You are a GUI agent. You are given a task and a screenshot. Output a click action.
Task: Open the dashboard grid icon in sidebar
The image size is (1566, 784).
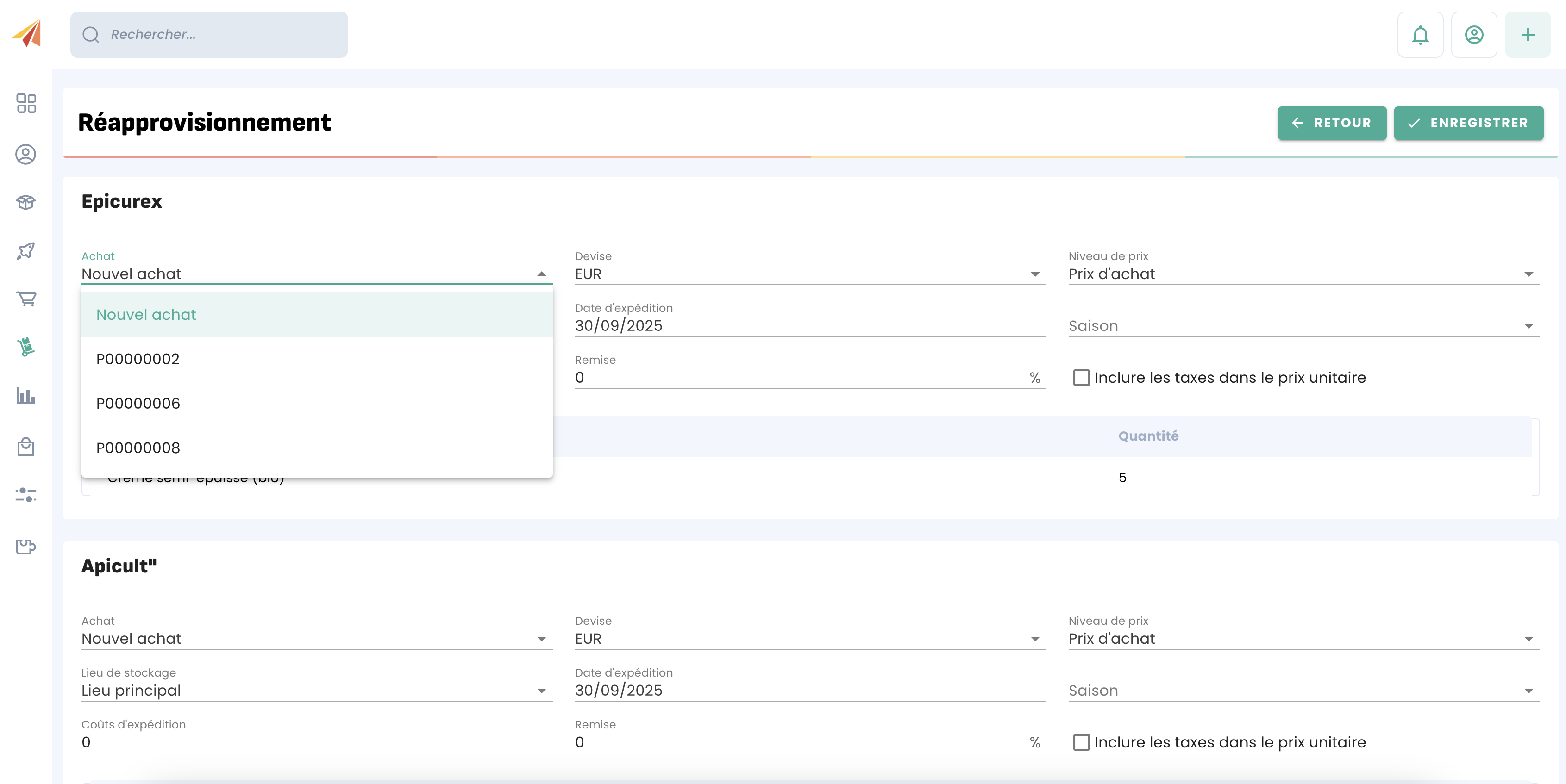pos(26,103)
